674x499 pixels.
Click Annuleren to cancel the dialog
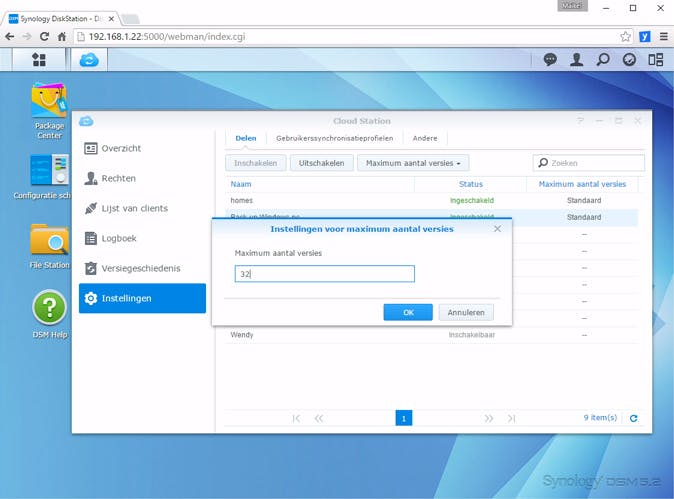click(x=466, y=312)
